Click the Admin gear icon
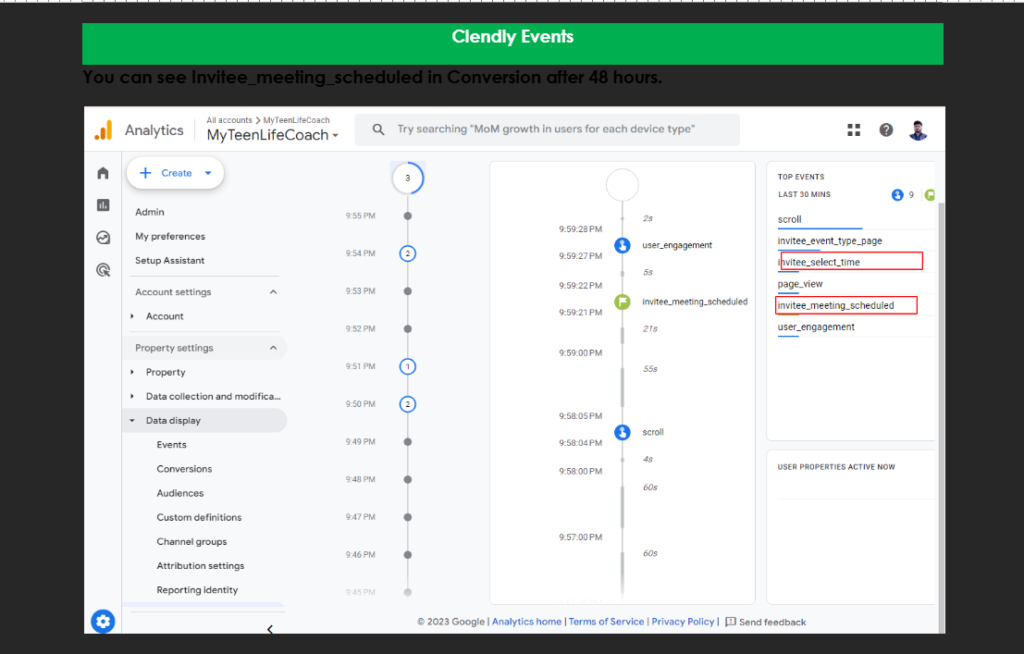1024x654 pixels. 103,621
